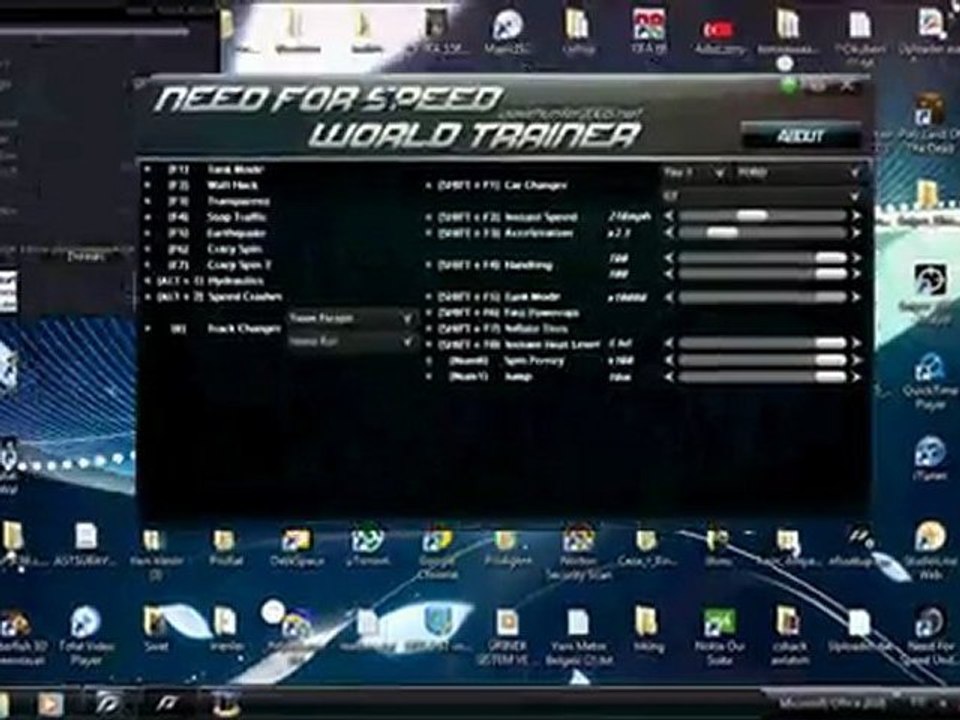Screen dimensions: 960x720
Task: Open the track name dropdown below Team Escape
Action: pos(351,342)
